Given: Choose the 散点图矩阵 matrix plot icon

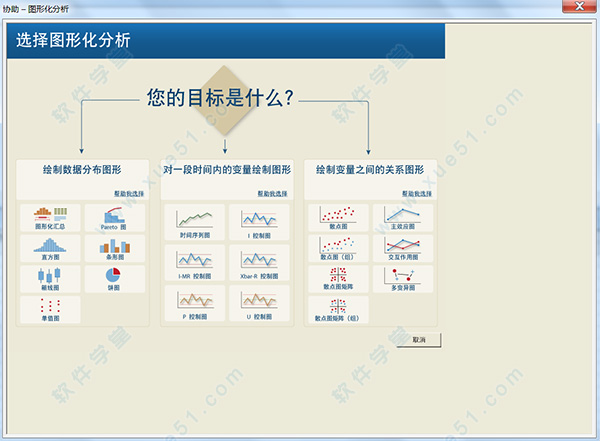Looking at the screenshot, I should (x=338, y=279).
